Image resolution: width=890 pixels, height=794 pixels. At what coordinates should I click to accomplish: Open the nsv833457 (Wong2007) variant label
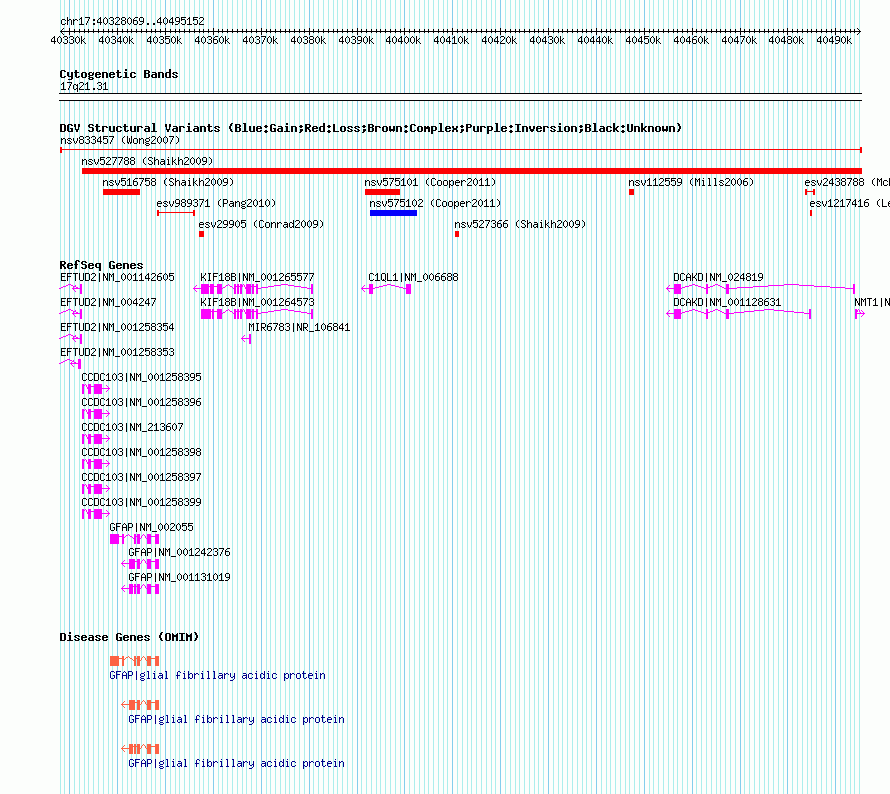click(x=119, y=140)
